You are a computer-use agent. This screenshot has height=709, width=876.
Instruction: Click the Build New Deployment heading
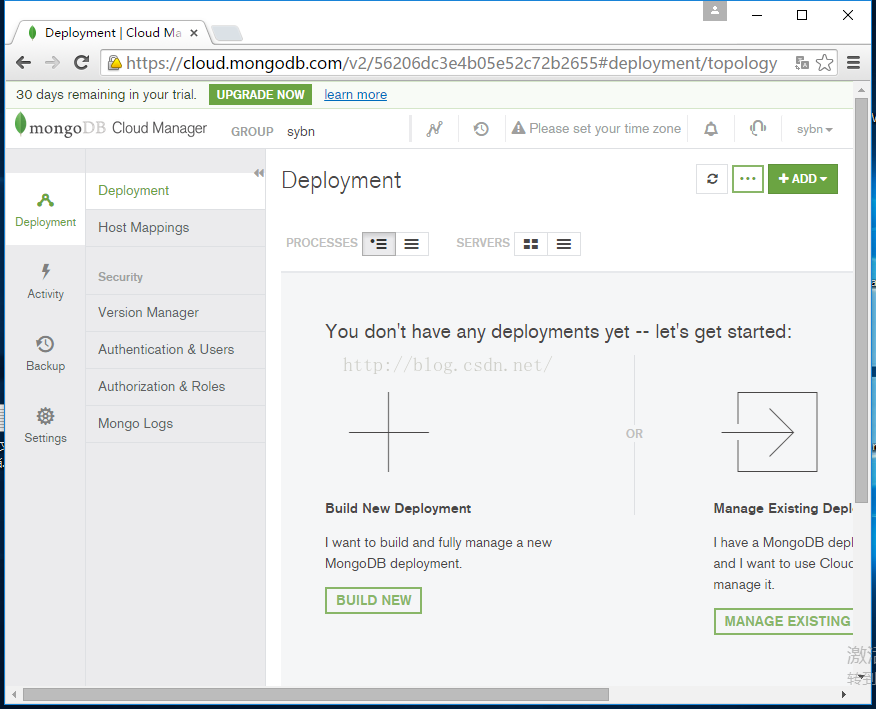(x=398, y=508)
